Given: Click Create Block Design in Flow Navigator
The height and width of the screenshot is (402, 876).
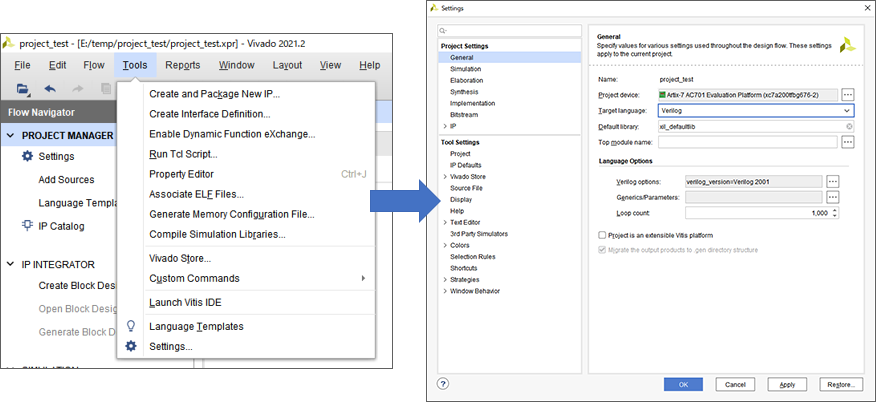Looking at the screenshot, I should pyautogui.click(x=77, y=285).
